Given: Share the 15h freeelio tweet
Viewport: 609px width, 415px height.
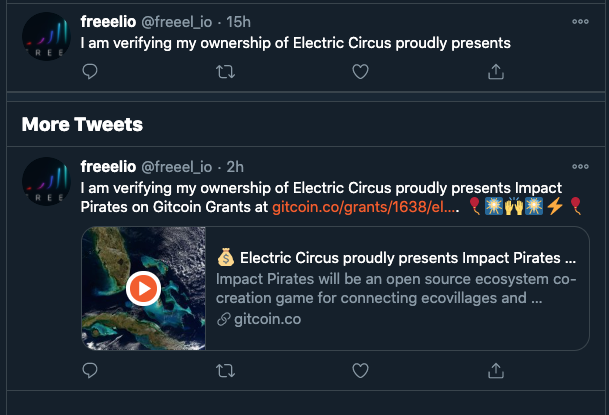Looking at the screenshot, I should pos(495,71).
